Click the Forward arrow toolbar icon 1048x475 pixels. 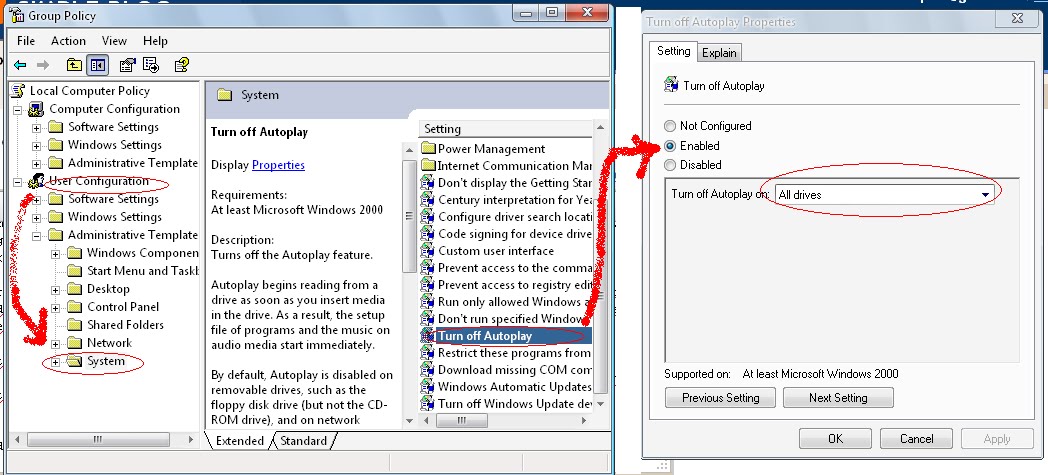[43, 65]
